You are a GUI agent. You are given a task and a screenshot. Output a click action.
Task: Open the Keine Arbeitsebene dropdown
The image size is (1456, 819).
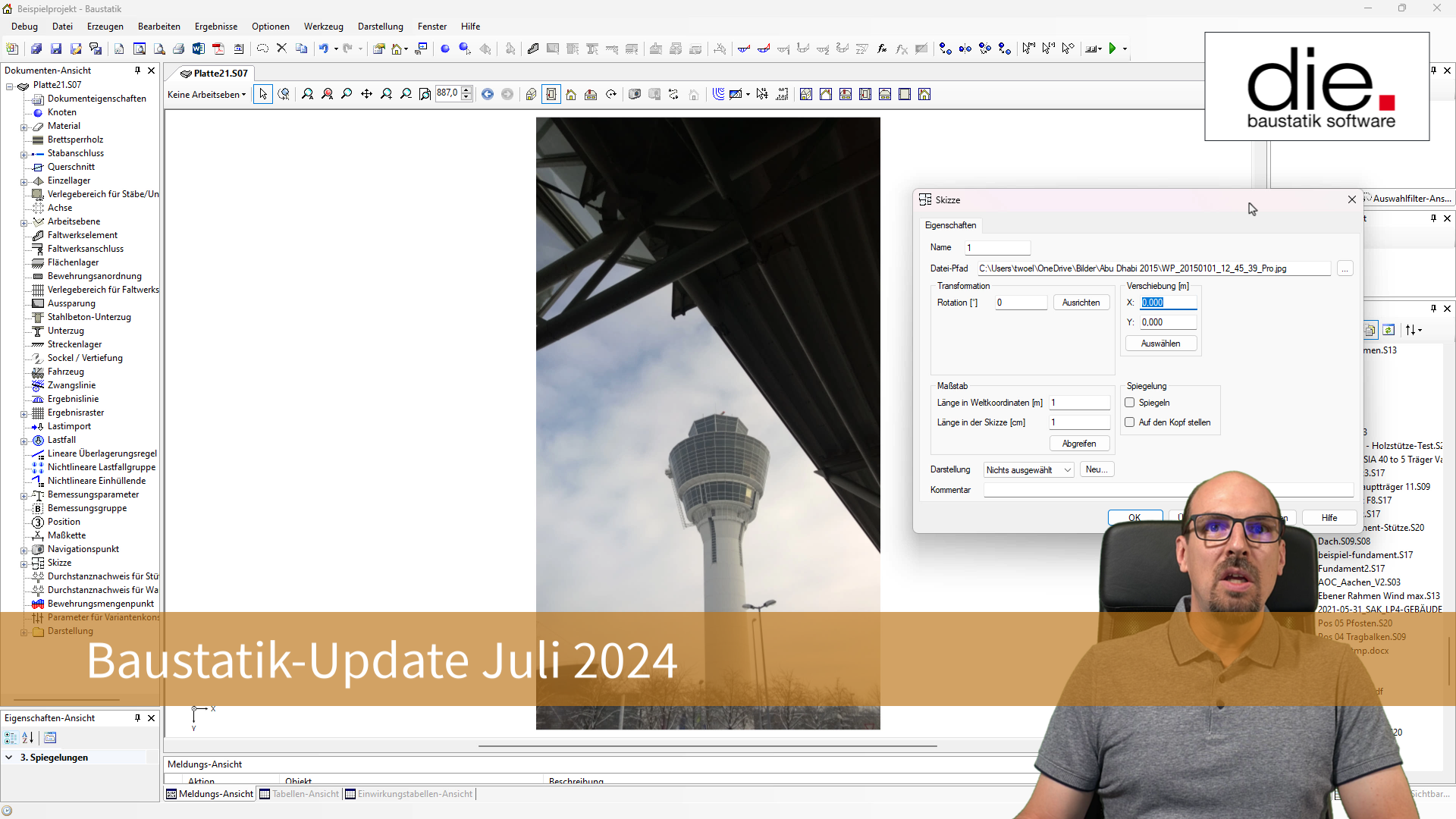[x=207, y=95]
